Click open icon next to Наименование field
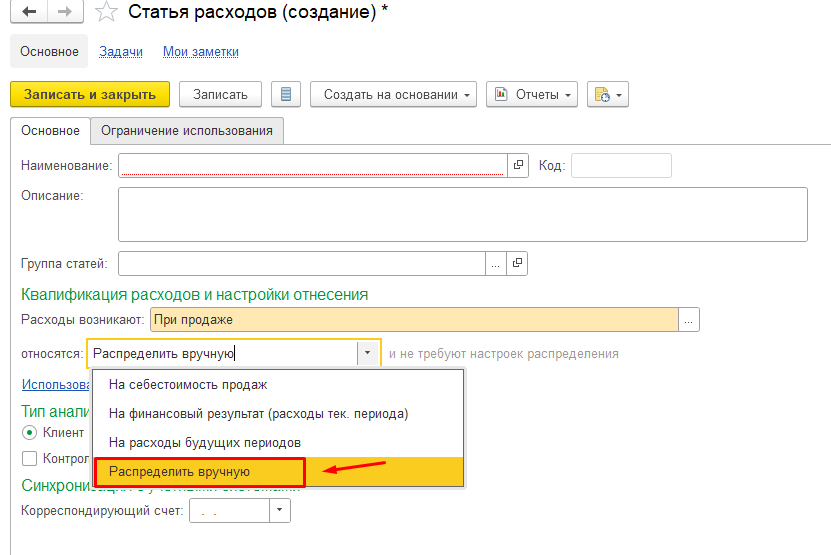 (518, 165)
